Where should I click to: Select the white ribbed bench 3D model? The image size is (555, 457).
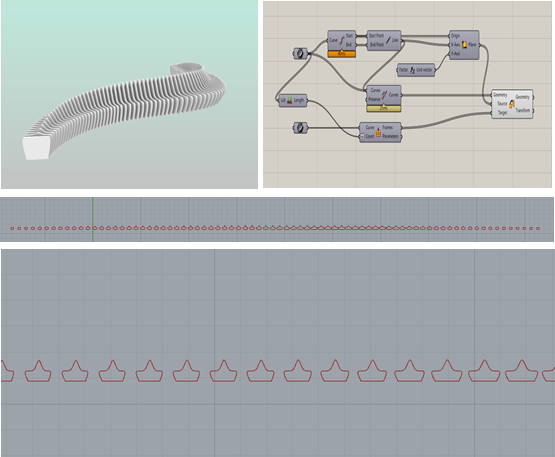coord(125,111)
